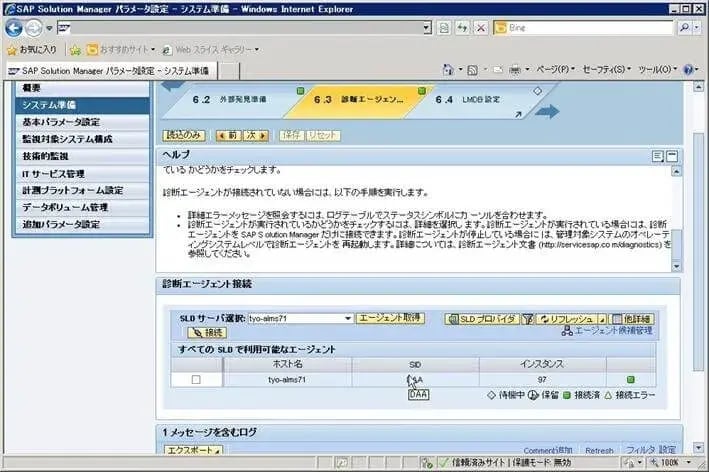Go back with the browser Back arrow
This screenshot has width=709, height=472.
click(14, 28)
